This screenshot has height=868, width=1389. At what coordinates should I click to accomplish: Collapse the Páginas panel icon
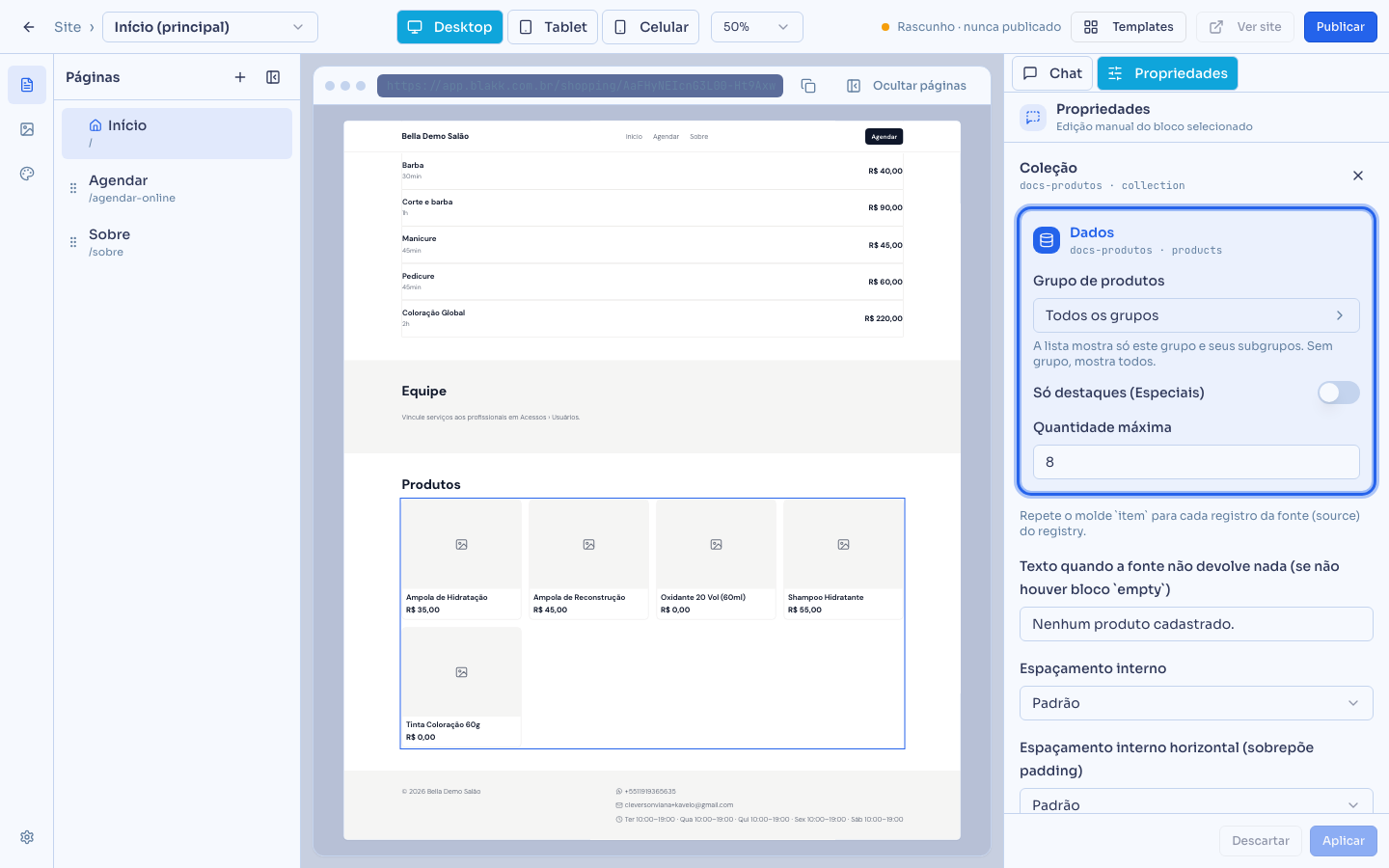click(x=273, y=77)
